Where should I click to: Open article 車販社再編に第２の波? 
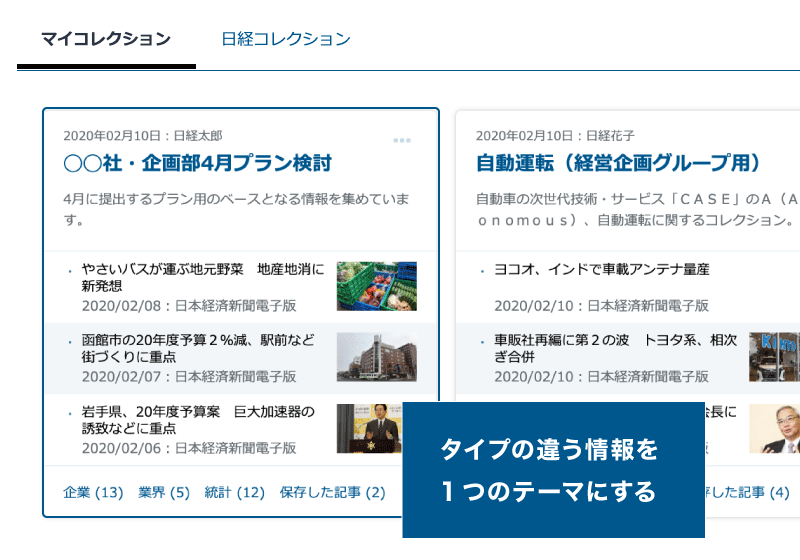(x=615, y=348)
